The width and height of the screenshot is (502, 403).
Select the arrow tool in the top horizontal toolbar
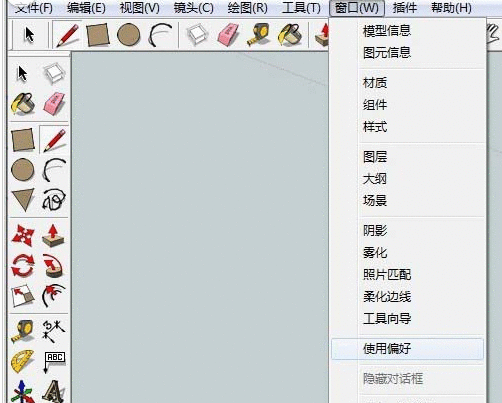pos(30,35)
